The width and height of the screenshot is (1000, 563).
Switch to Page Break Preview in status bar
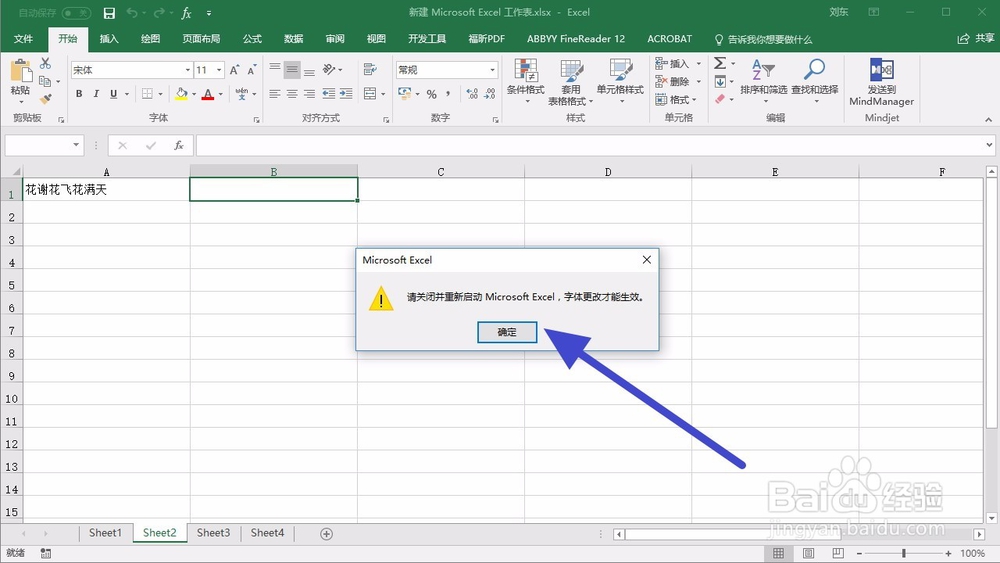coord(838,553)
